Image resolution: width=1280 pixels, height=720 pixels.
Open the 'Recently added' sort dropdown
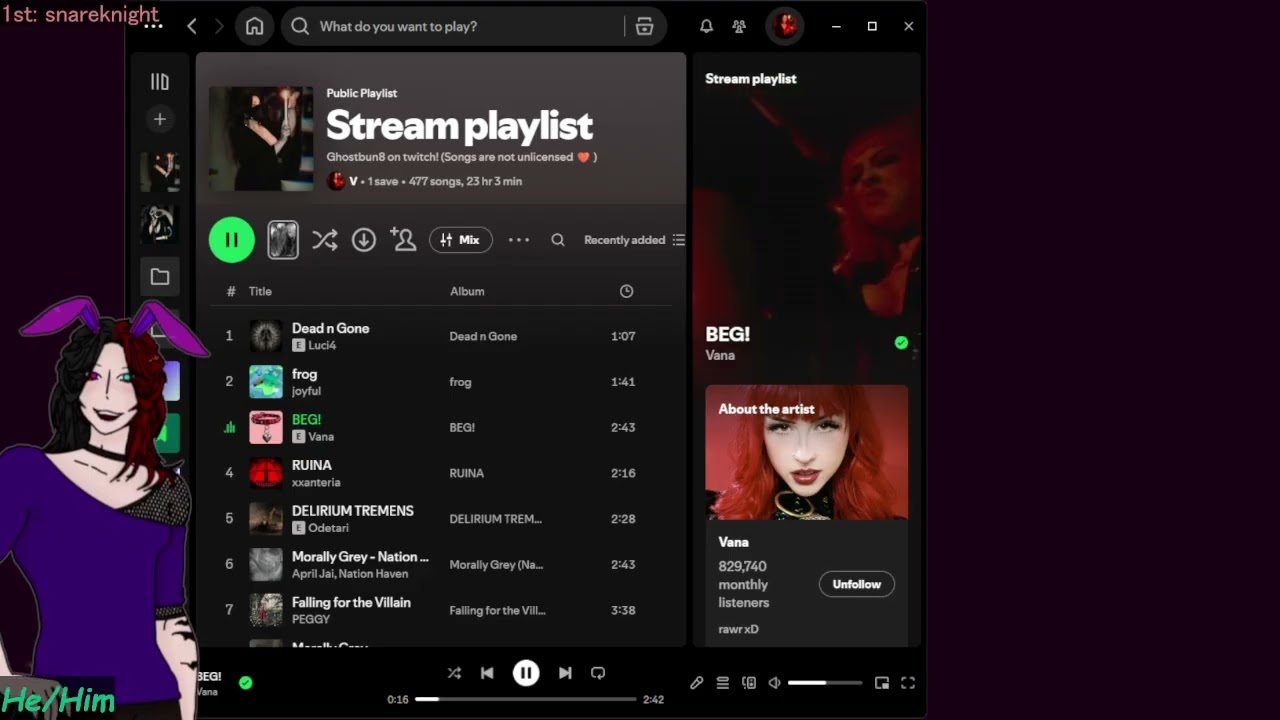pos(634,240)
